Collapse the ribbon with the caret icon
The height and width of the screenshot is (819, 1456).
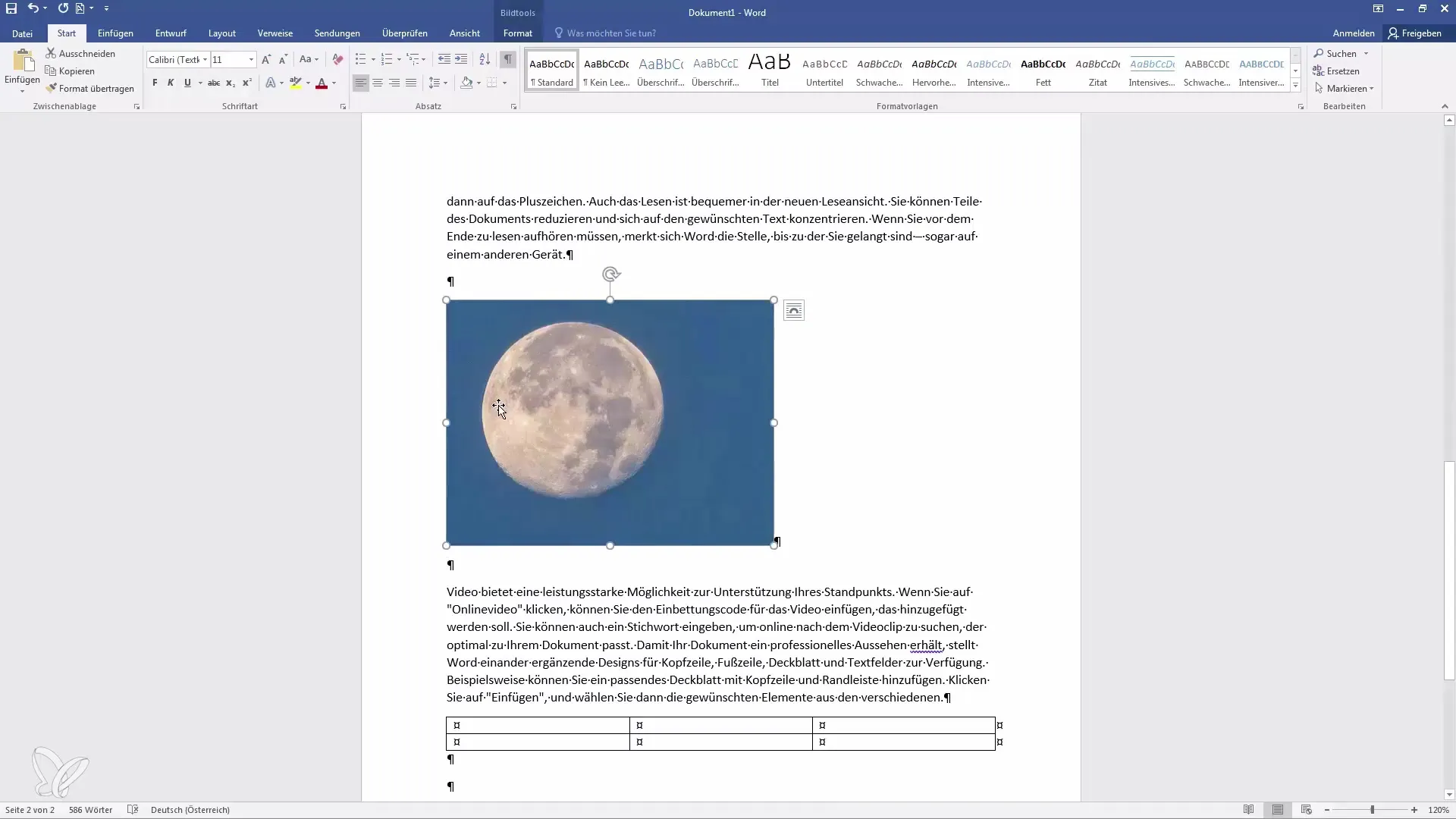(1444, 107)
